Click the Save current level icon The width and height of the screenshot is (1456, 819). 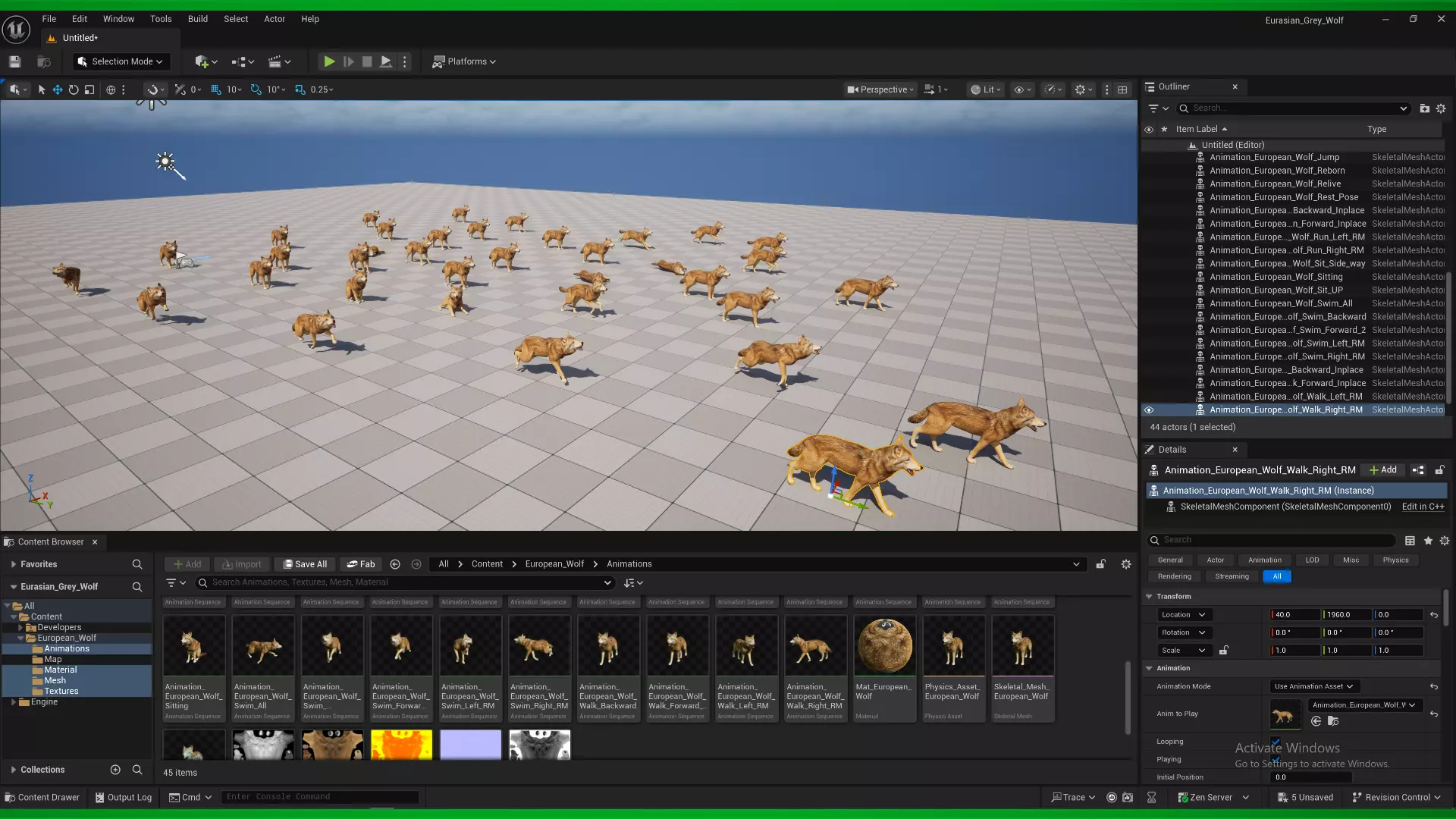(x=14, y=61)
